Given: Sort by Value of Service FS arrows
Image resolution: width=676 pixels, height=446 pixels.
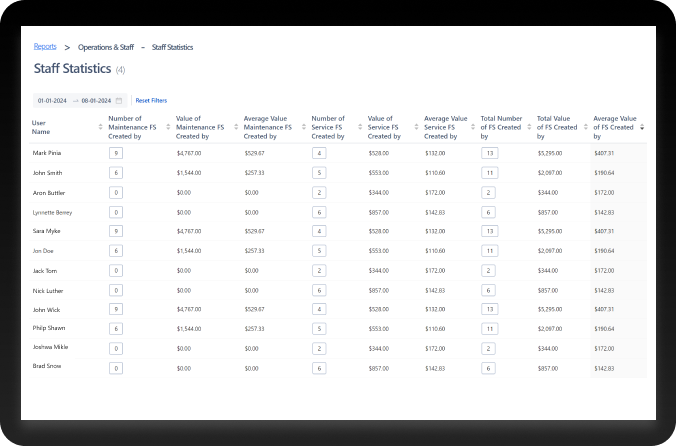Looking at the screenshot, I should [x=416, y=127].
